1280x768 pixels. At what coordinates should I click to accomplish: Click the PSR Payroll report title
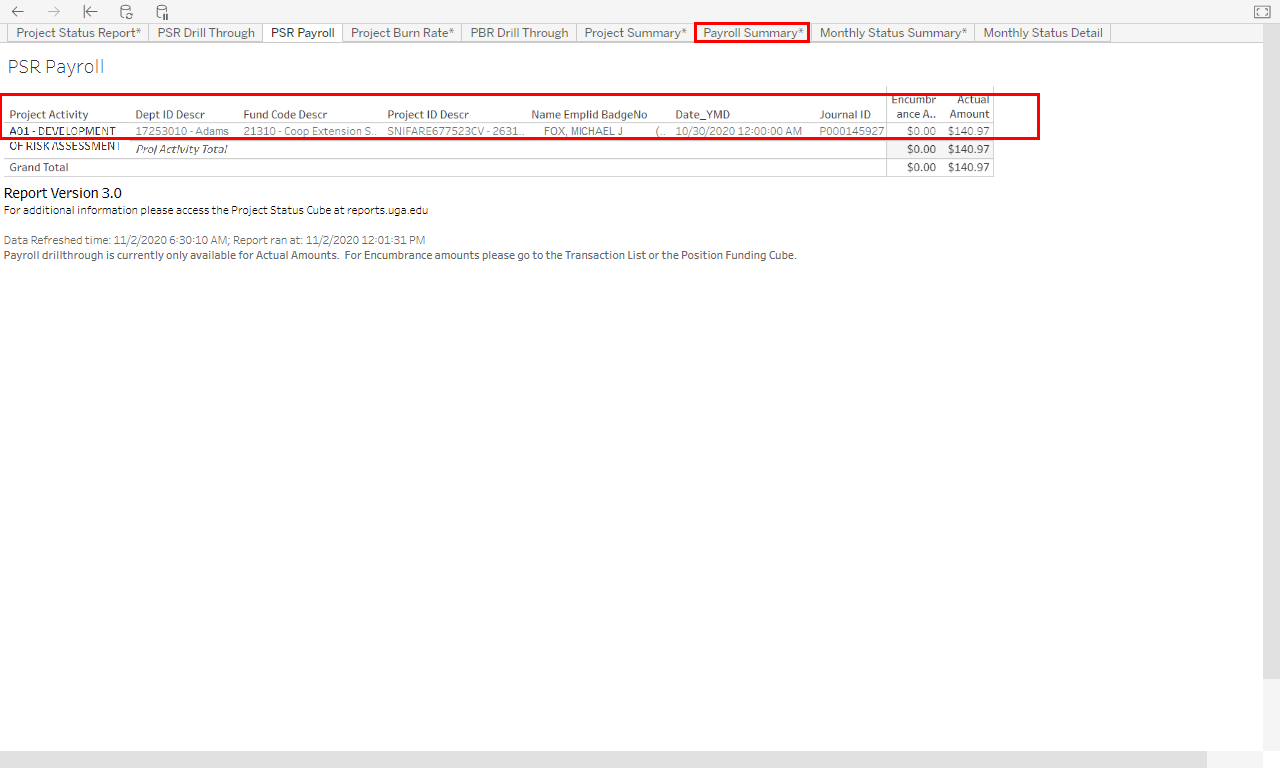56,67
